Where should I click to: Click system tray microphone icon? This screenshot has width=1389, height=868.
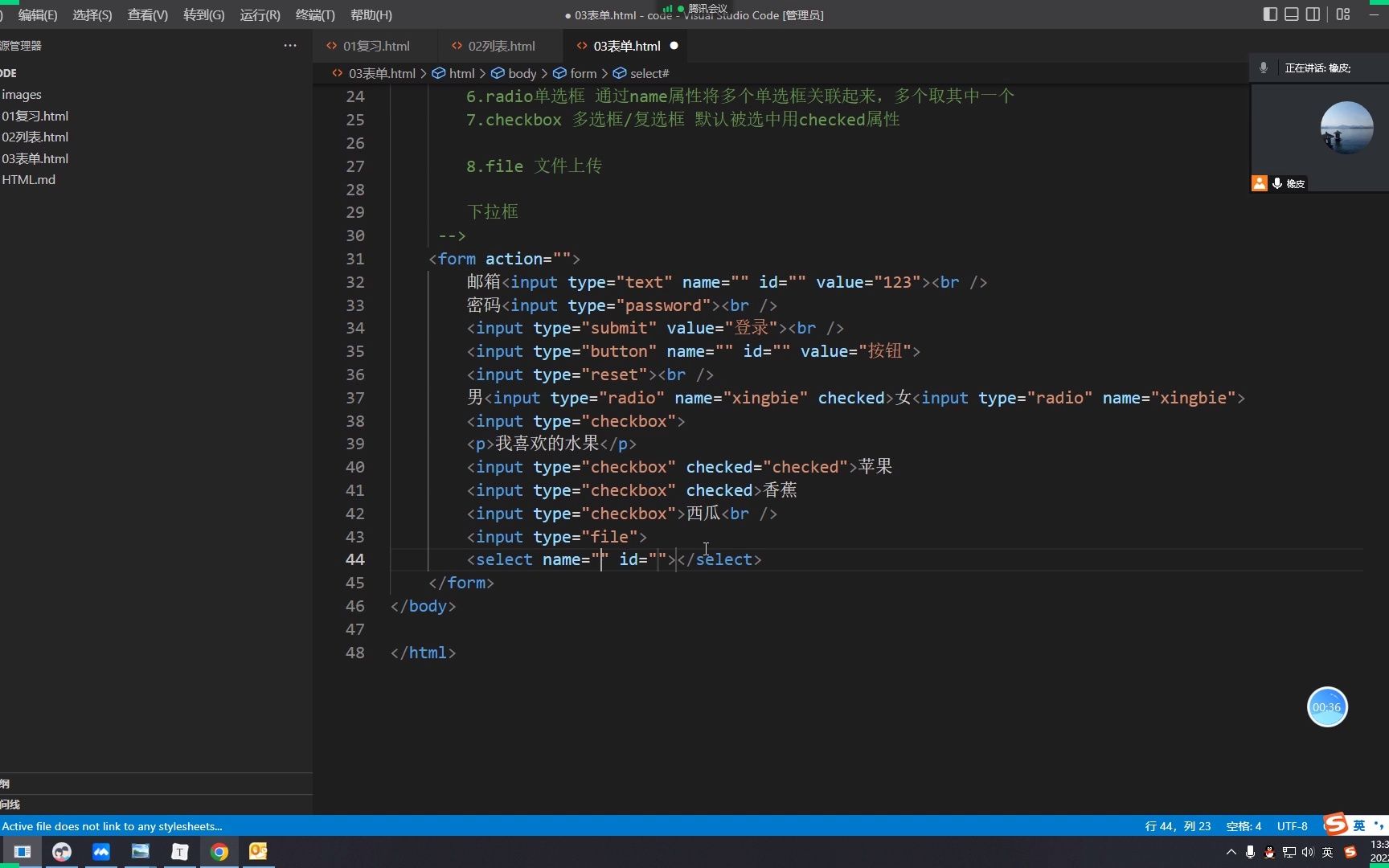[1250, 853]
